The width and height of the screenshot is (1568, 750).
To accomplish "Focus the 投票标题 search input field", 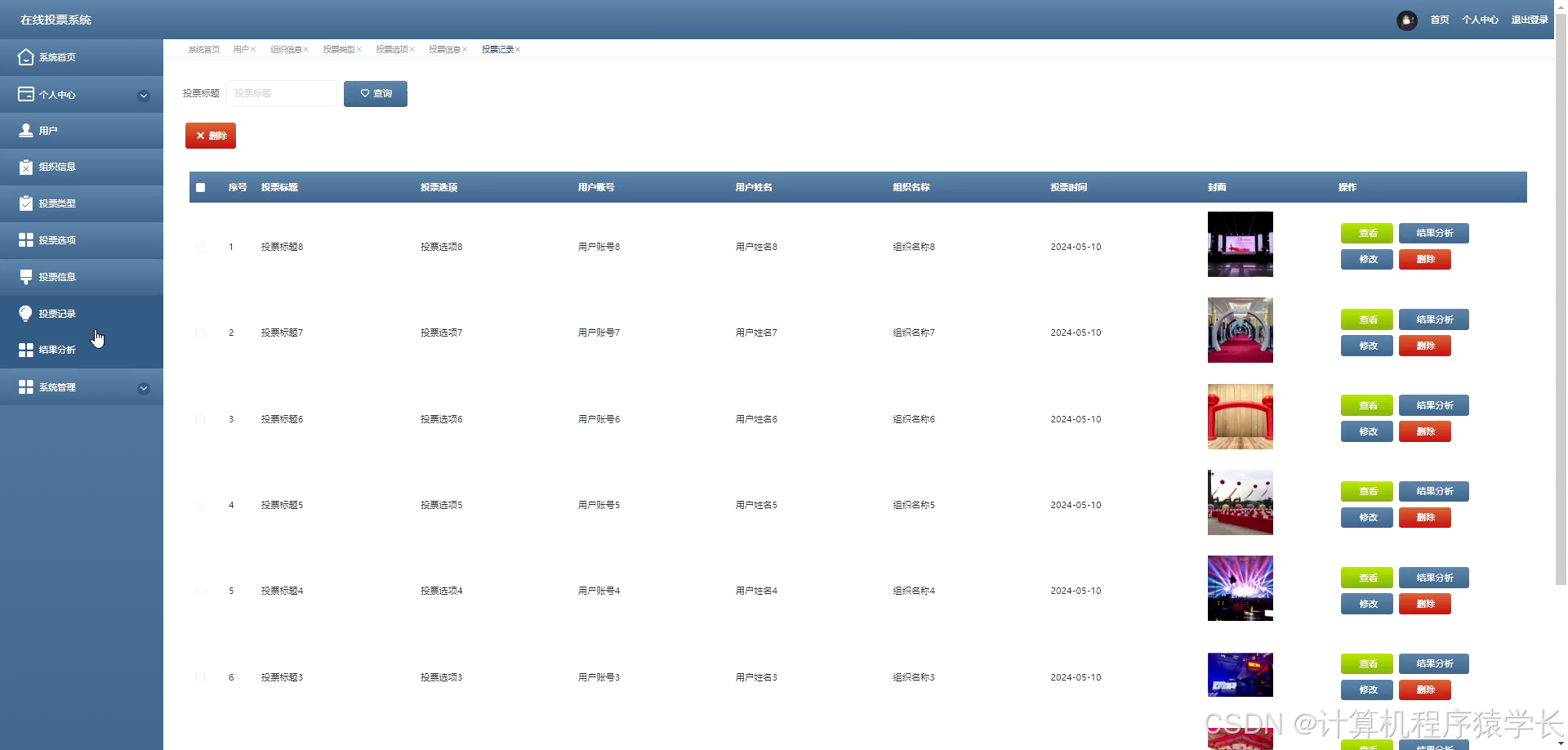I will pyautogui.click(x=282, y=94).
